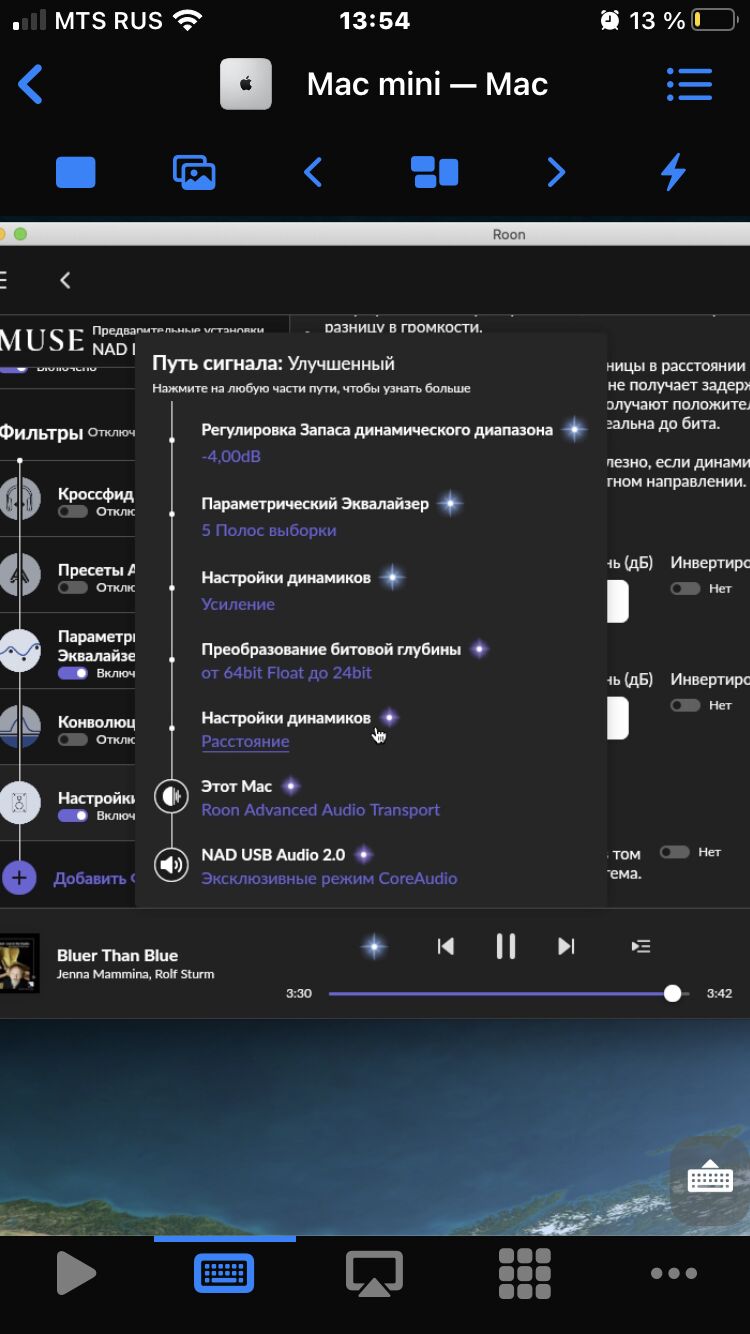
Task: Click the first дБ input field
Action: tap(617, 601)
